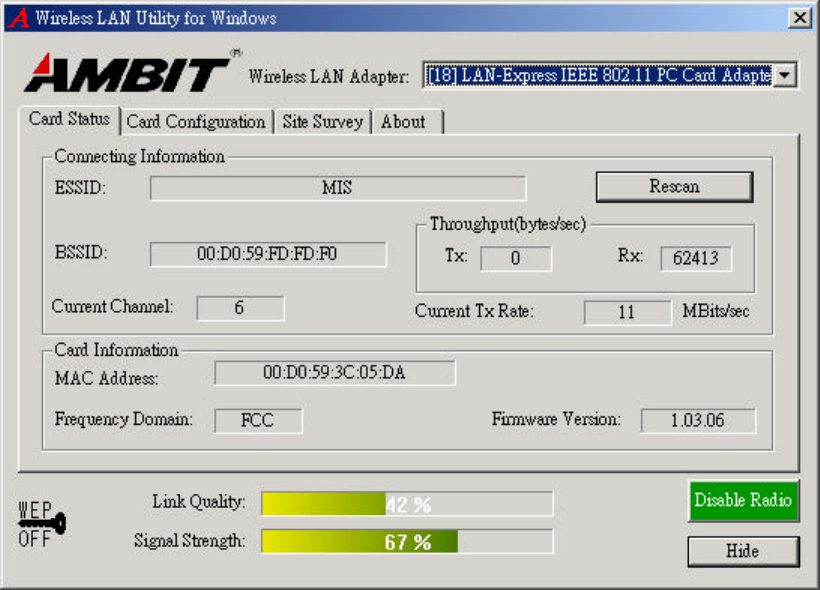Click the MAC Address field 00:D0:59:3C:05:DA
This screenshot has height=590, width=820.
335,372
